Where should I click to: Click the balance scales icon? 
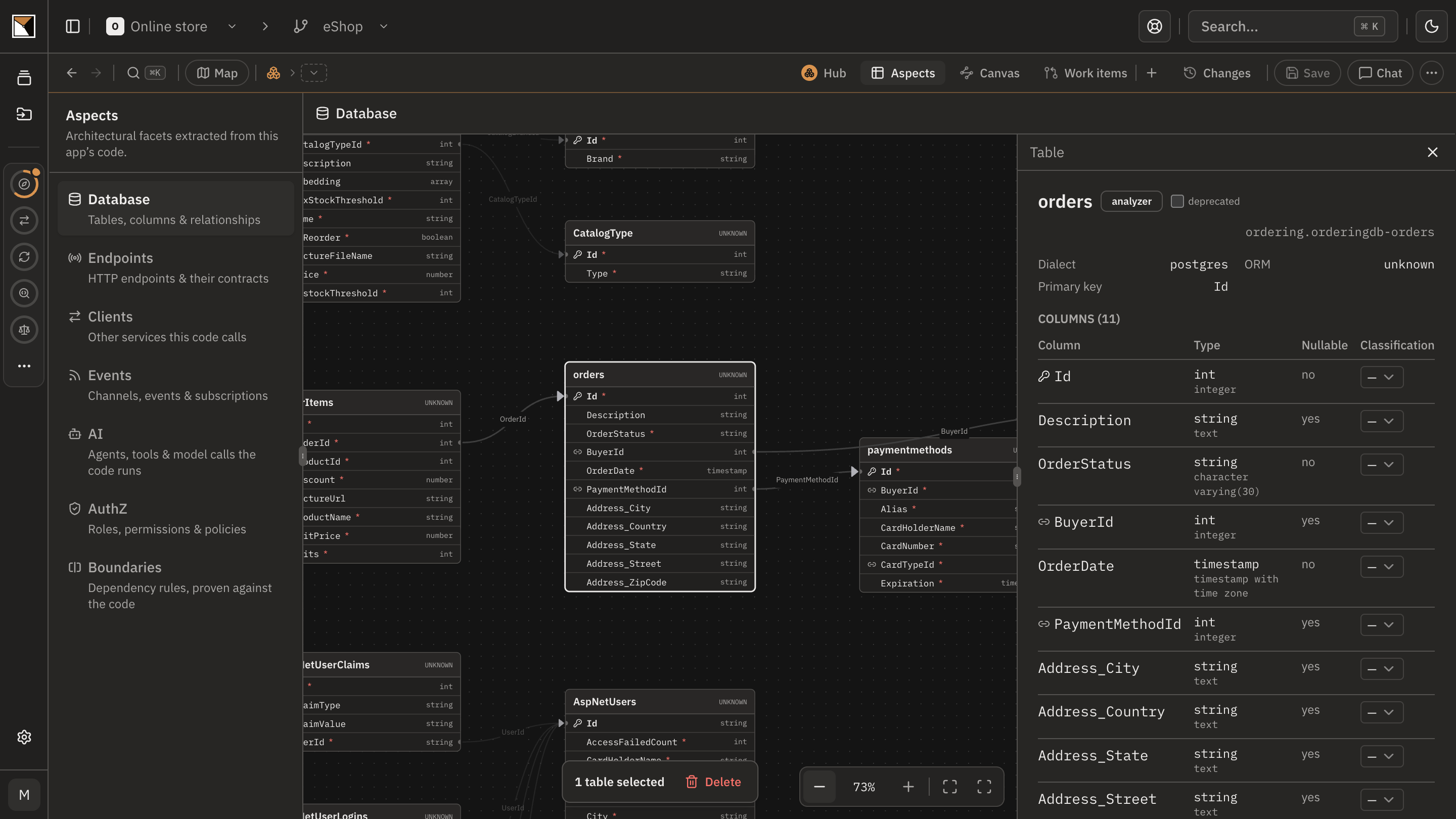coord(24,330)
